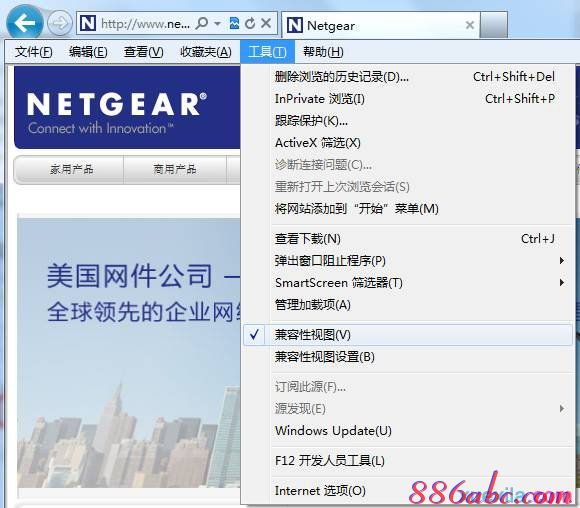The image size is (580, 508).
Task: Open the 收藏夹(A) menu
Action: click(206, 52)
